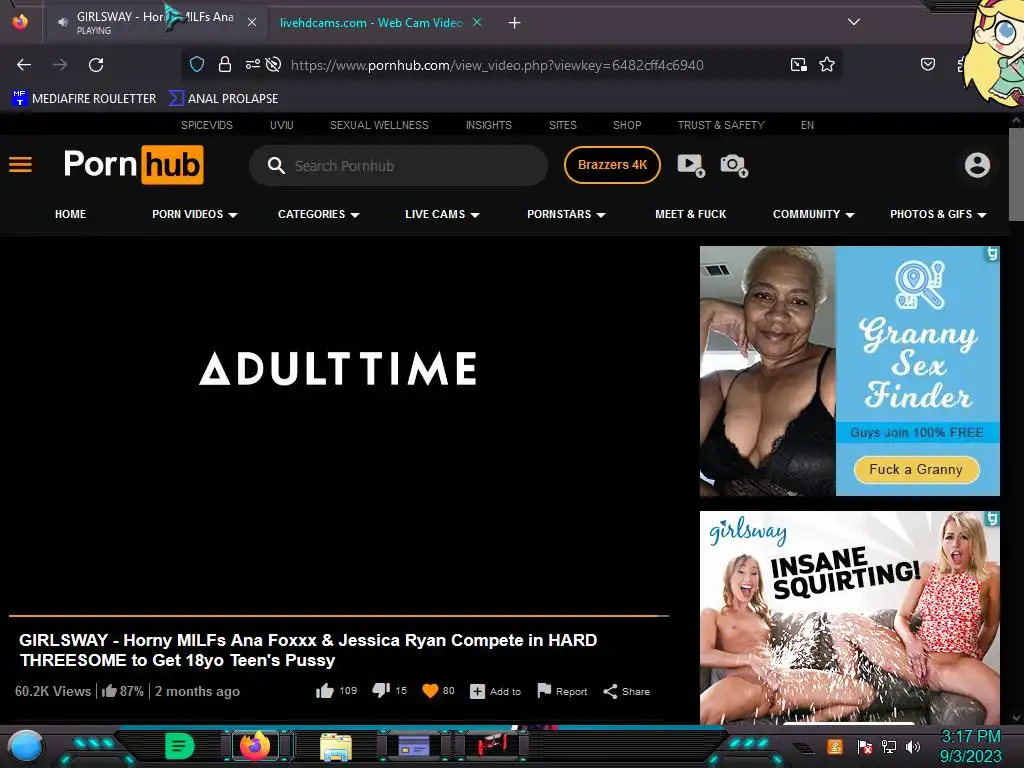1024x768 pixels.
Task: Close the GIRLSWAY playing tab
Action: click(x=252, y=22)
